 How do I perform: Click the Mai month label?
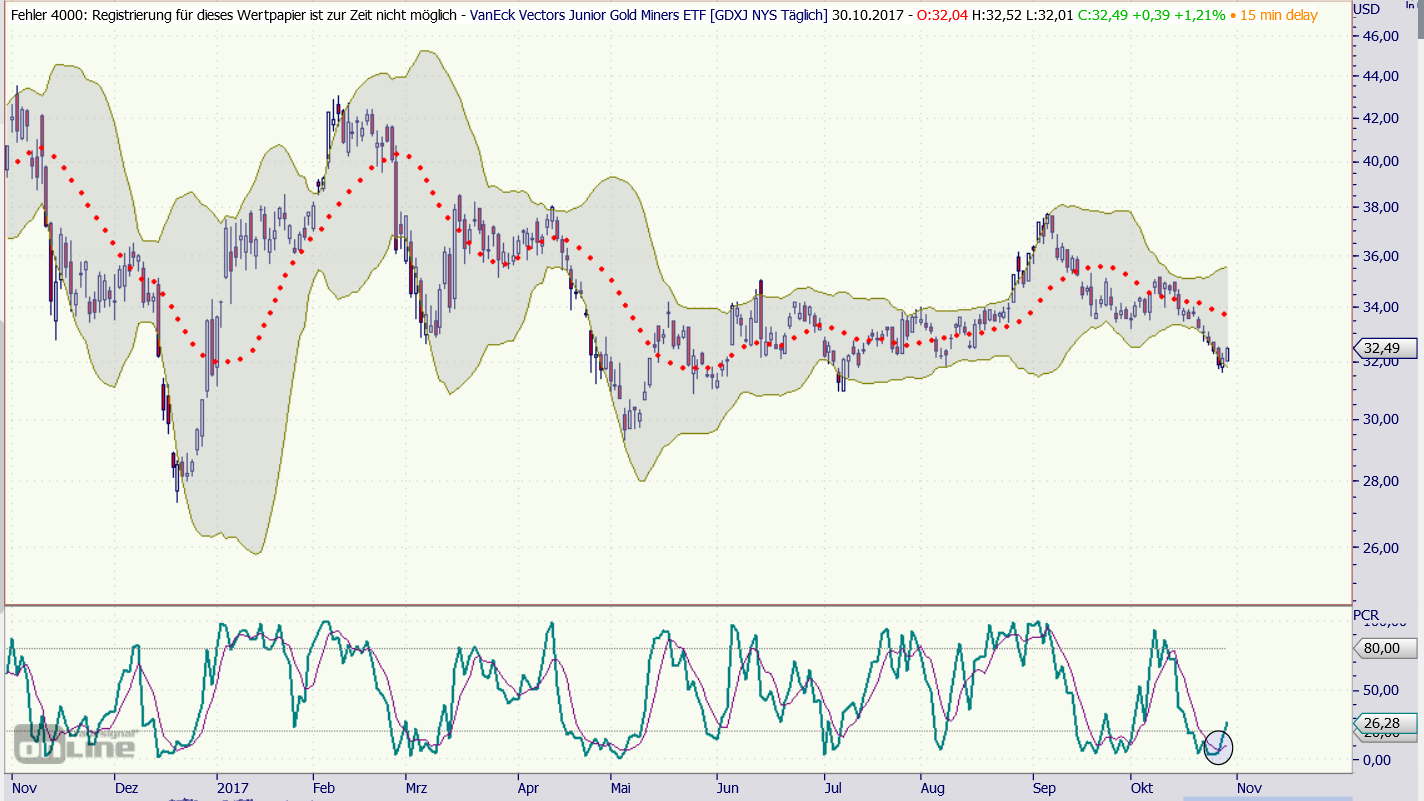tap(622, 788)
